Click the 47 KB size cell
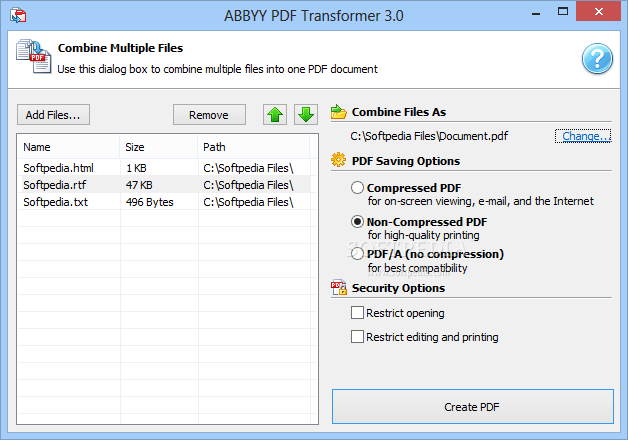This screenshot has height=440, width=628. tap(139, 185)
